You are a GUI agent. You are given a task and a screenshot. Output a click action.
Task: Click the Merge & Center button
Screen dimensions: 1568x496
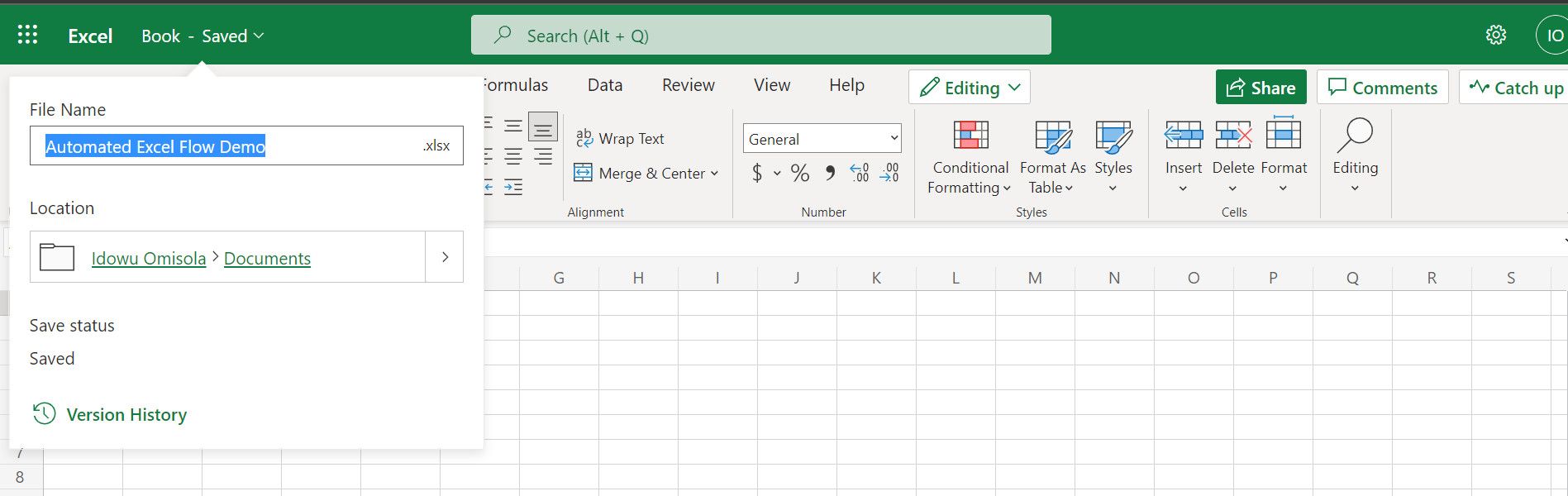point(640,174)
